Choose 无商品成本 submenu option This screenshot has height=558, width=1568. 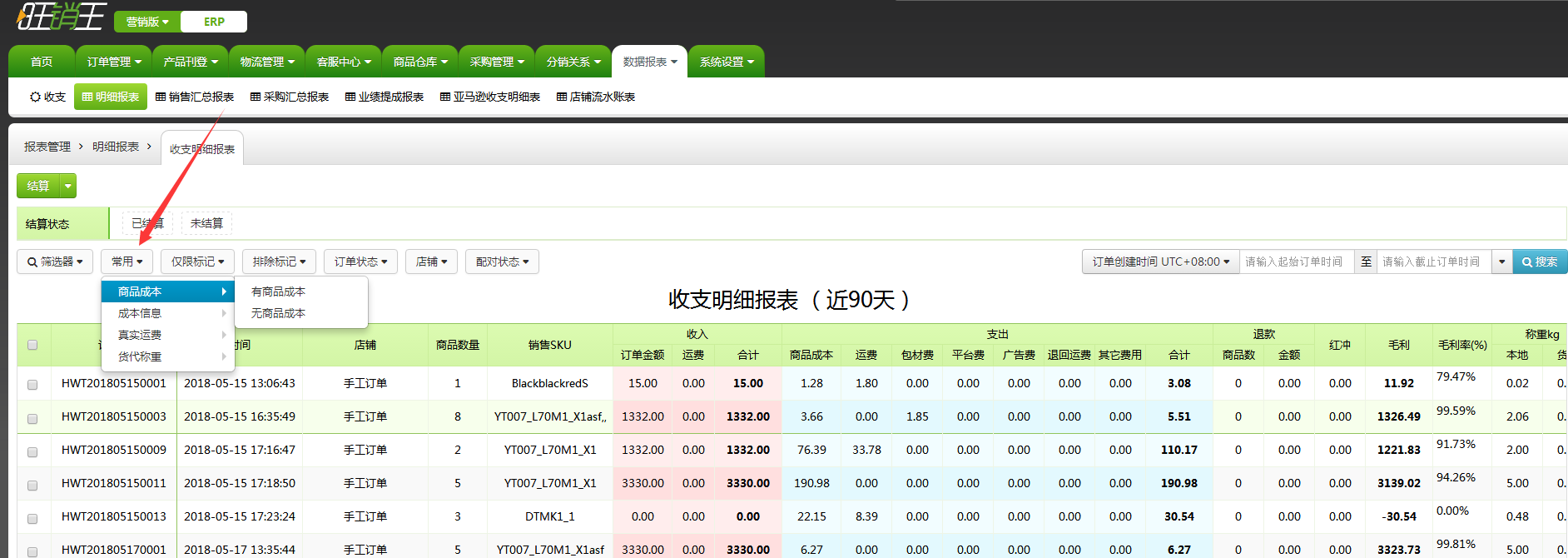pyautogui.click(x=301, y=313)
